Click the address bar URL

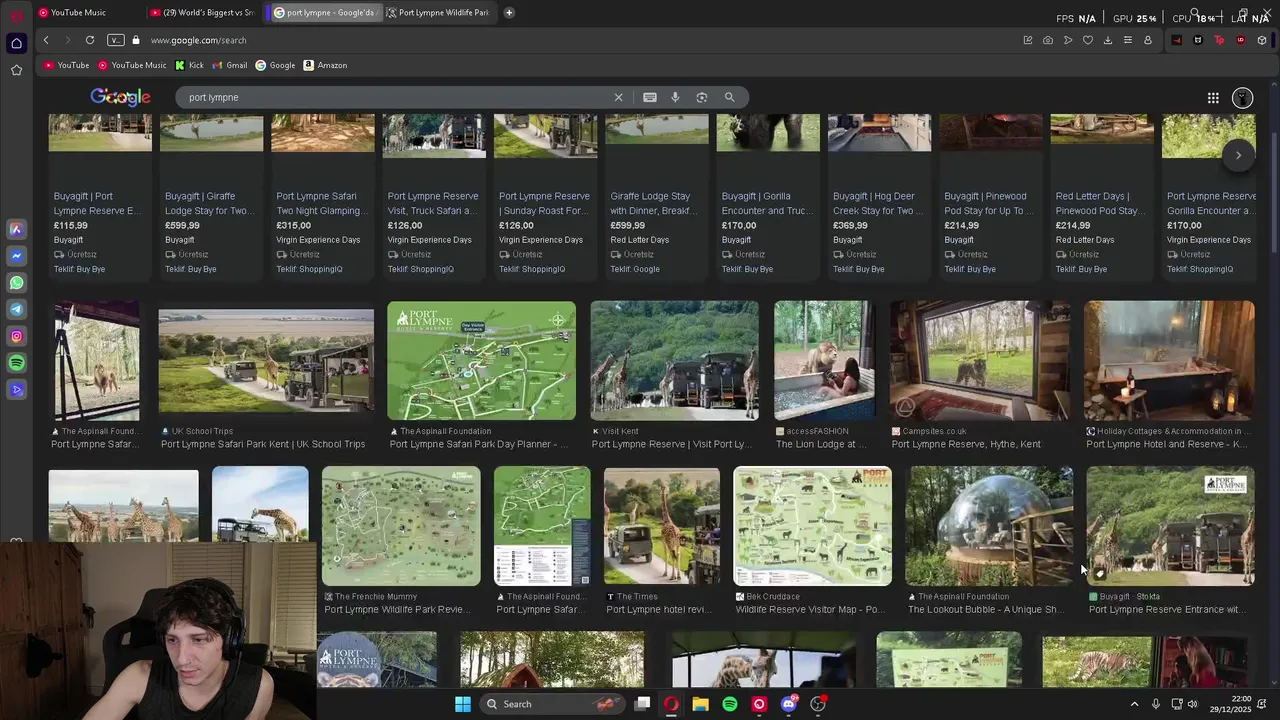[x=198, y=40]
